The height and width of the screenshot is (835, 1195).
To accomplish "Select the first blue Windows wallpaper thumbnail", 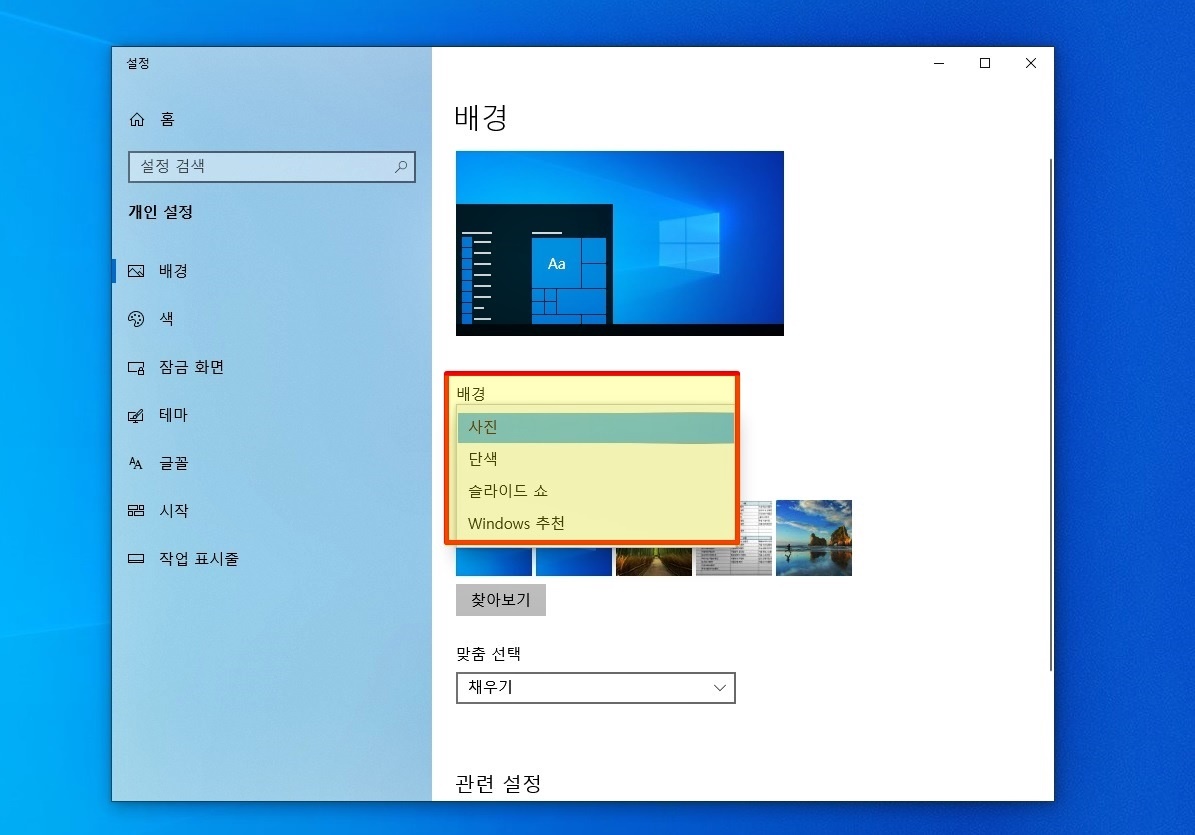I will pos(494,561).
